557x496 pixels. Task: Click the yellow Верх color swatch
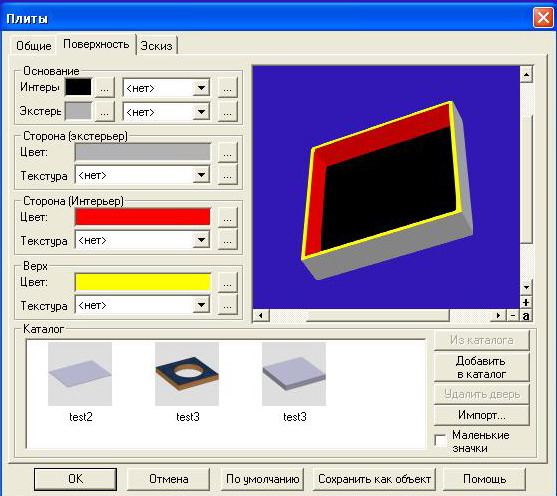(x=143, y=282)
